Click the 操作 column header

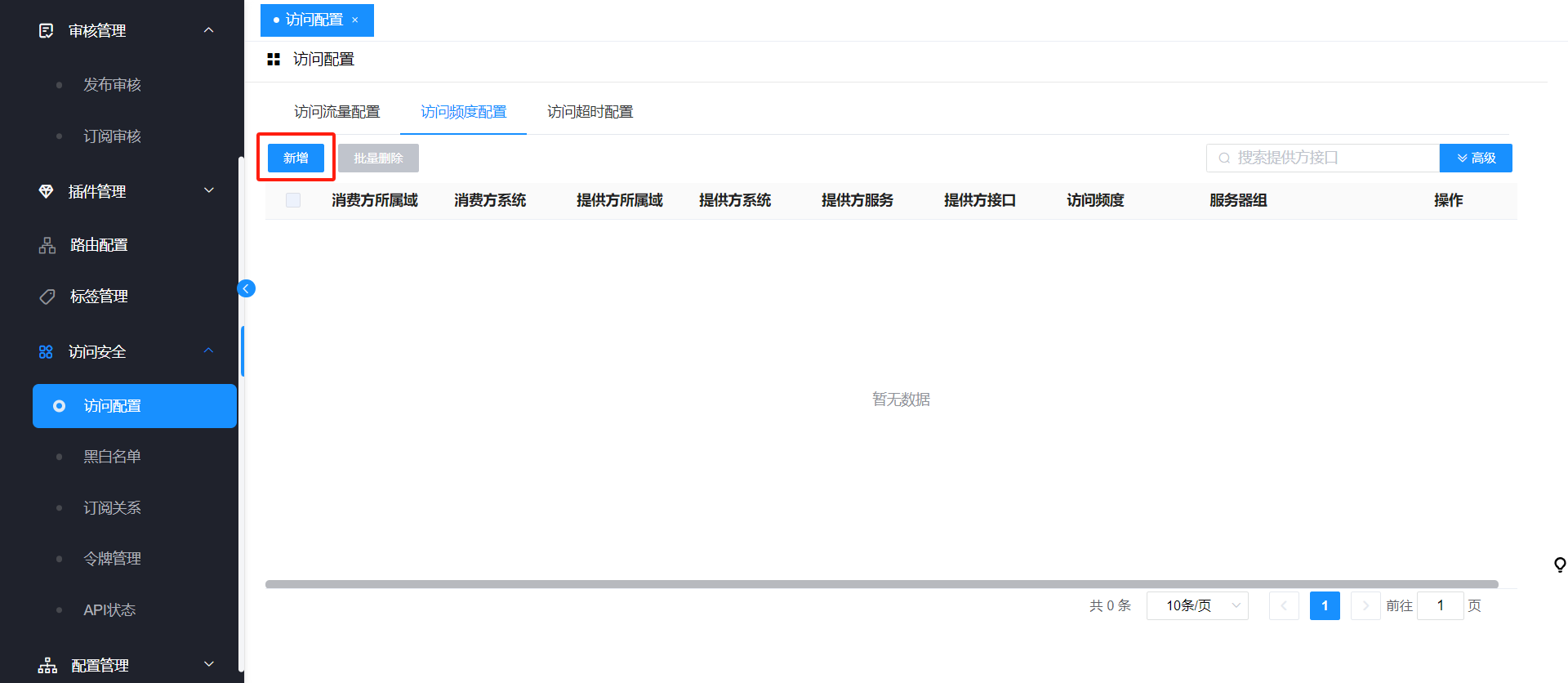[x=1448, y=200]
